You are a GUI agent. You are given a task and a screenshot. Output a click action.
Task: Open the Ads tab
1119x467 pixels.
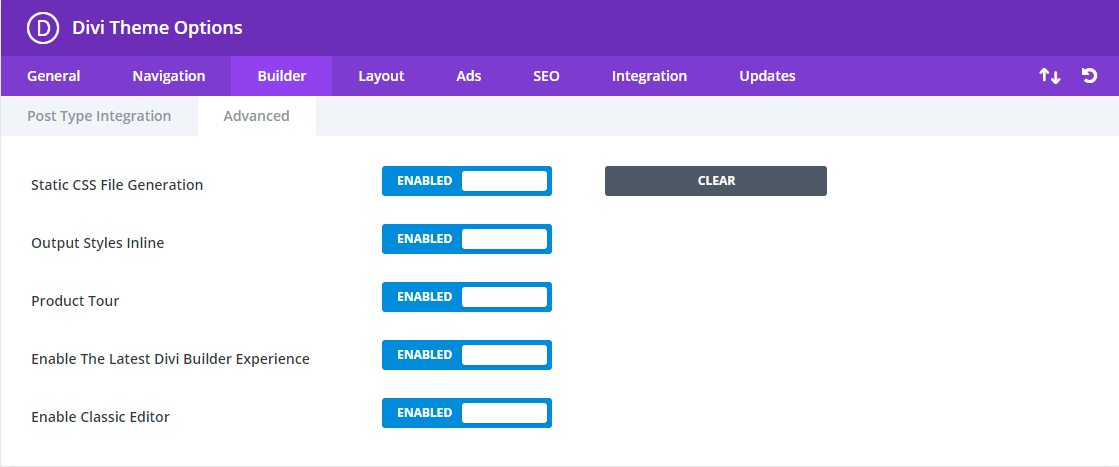(x=469, y=76)
